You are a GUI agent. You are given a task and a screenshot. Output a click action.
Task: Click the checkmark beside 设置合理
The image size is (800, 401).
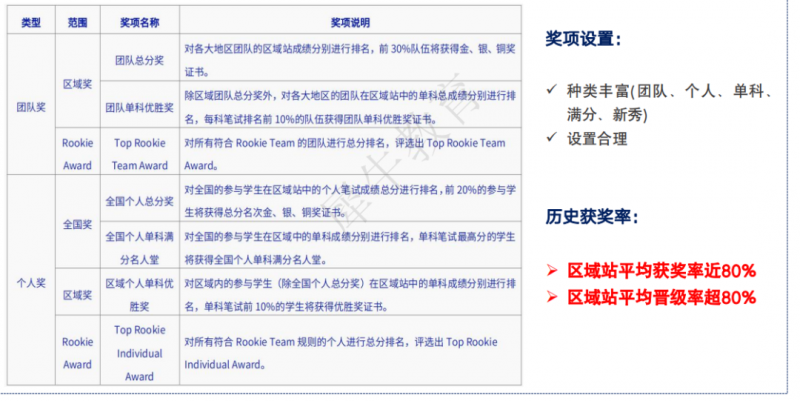(551, 137)
